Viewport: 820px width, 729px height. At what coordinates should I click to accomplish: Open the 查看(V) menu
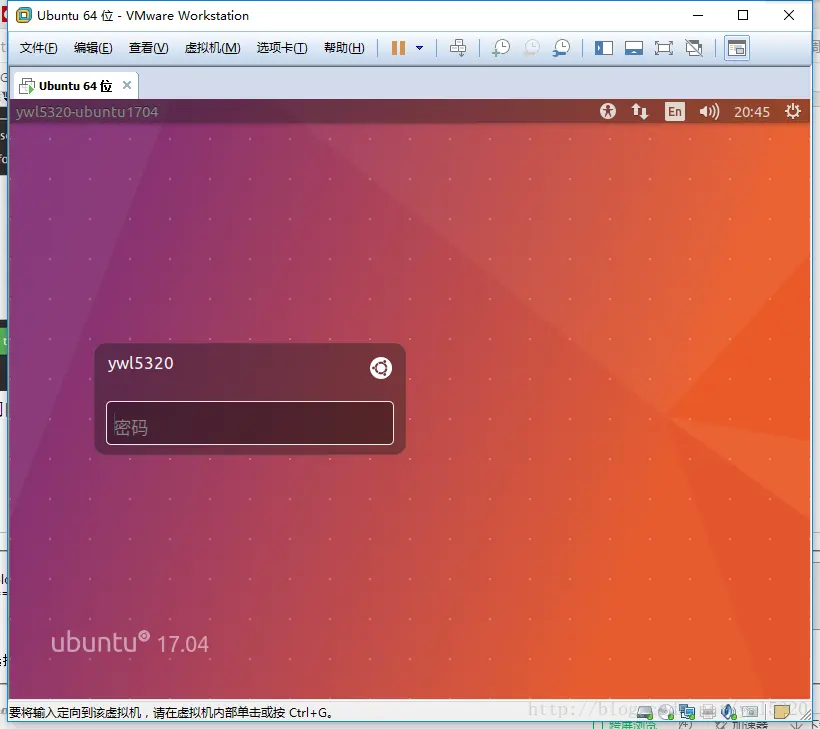point(149,48)
